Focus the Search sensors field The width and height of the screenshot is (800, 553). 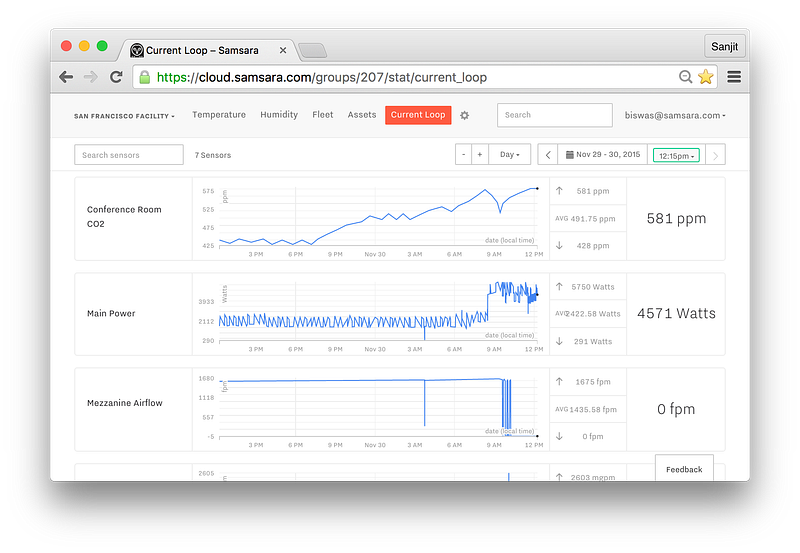pos(129,155)
